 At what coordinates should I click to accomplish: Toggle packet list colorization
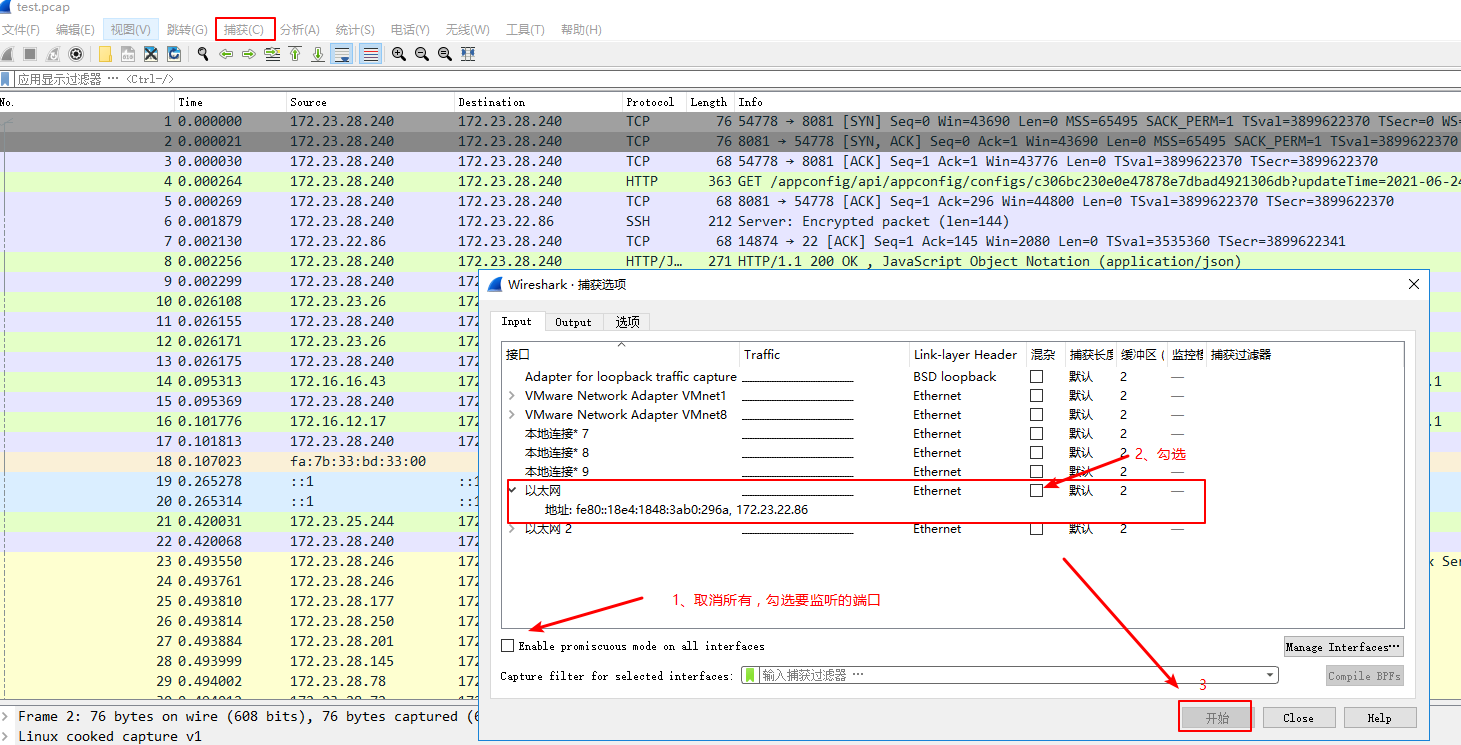click(370, 54)
